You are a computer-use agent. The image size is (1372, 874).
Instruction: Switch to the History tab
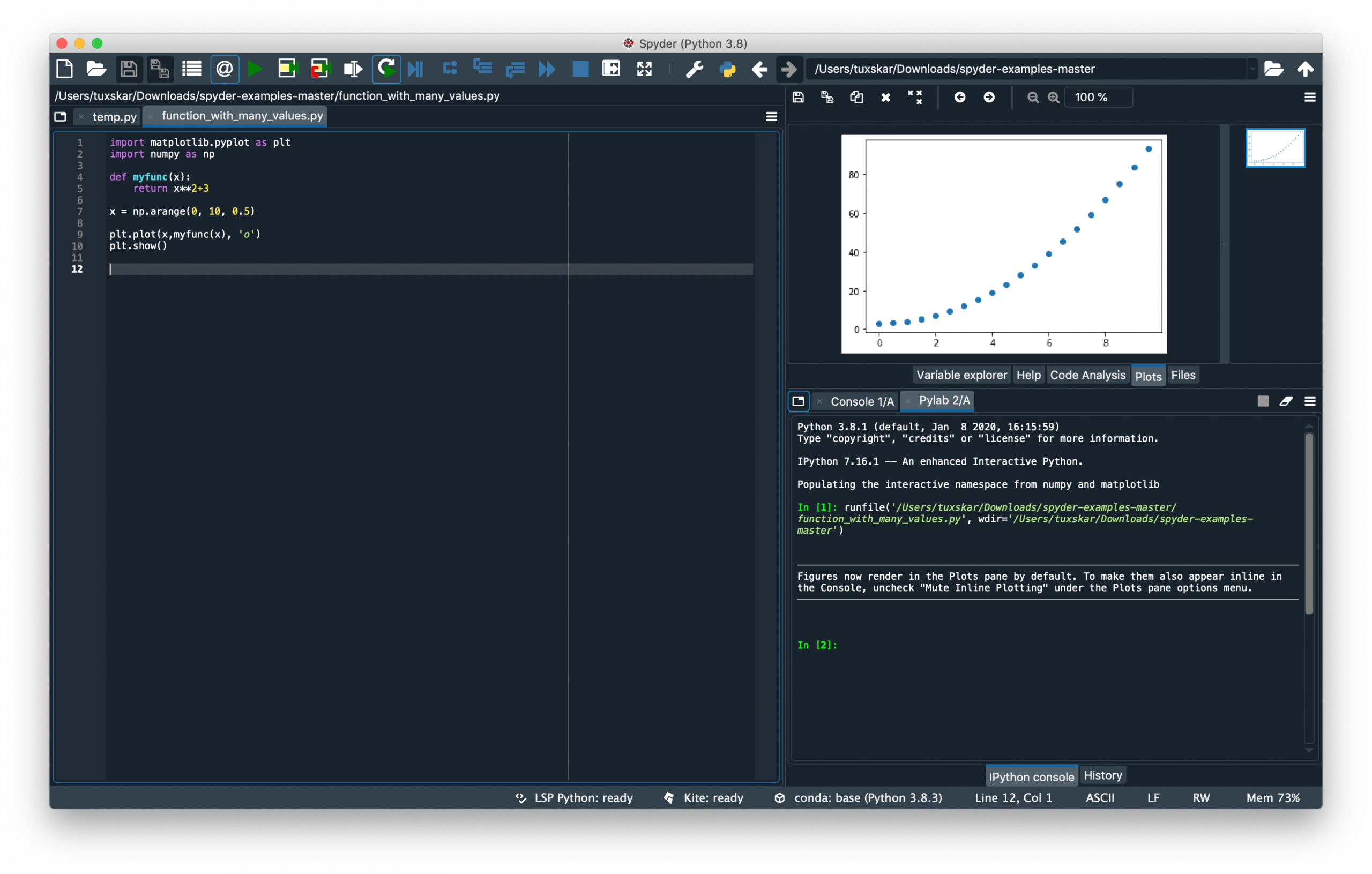point(1102,775)
